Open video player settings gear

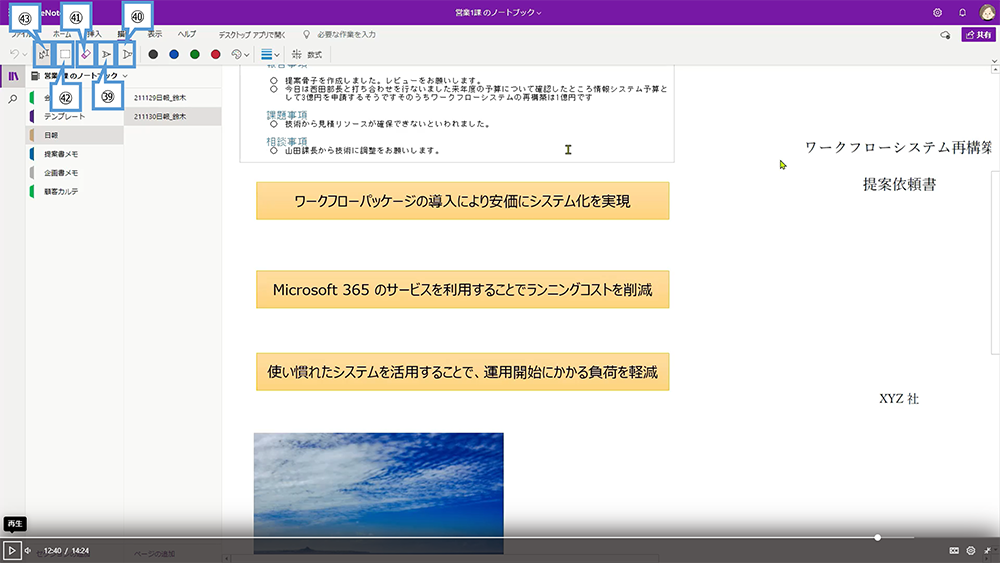tap(971, 550)
